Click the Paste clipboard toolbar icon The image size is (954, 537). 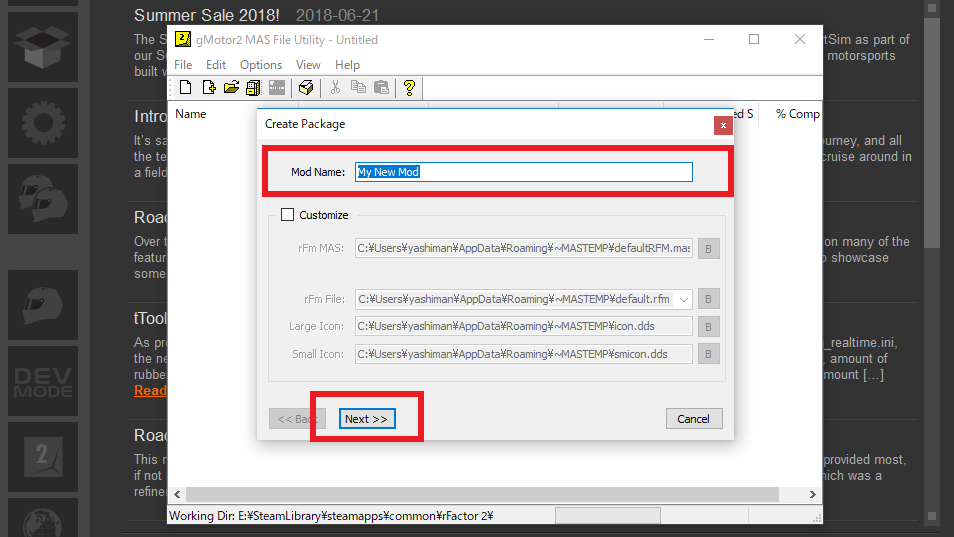(x=381, y=88)
